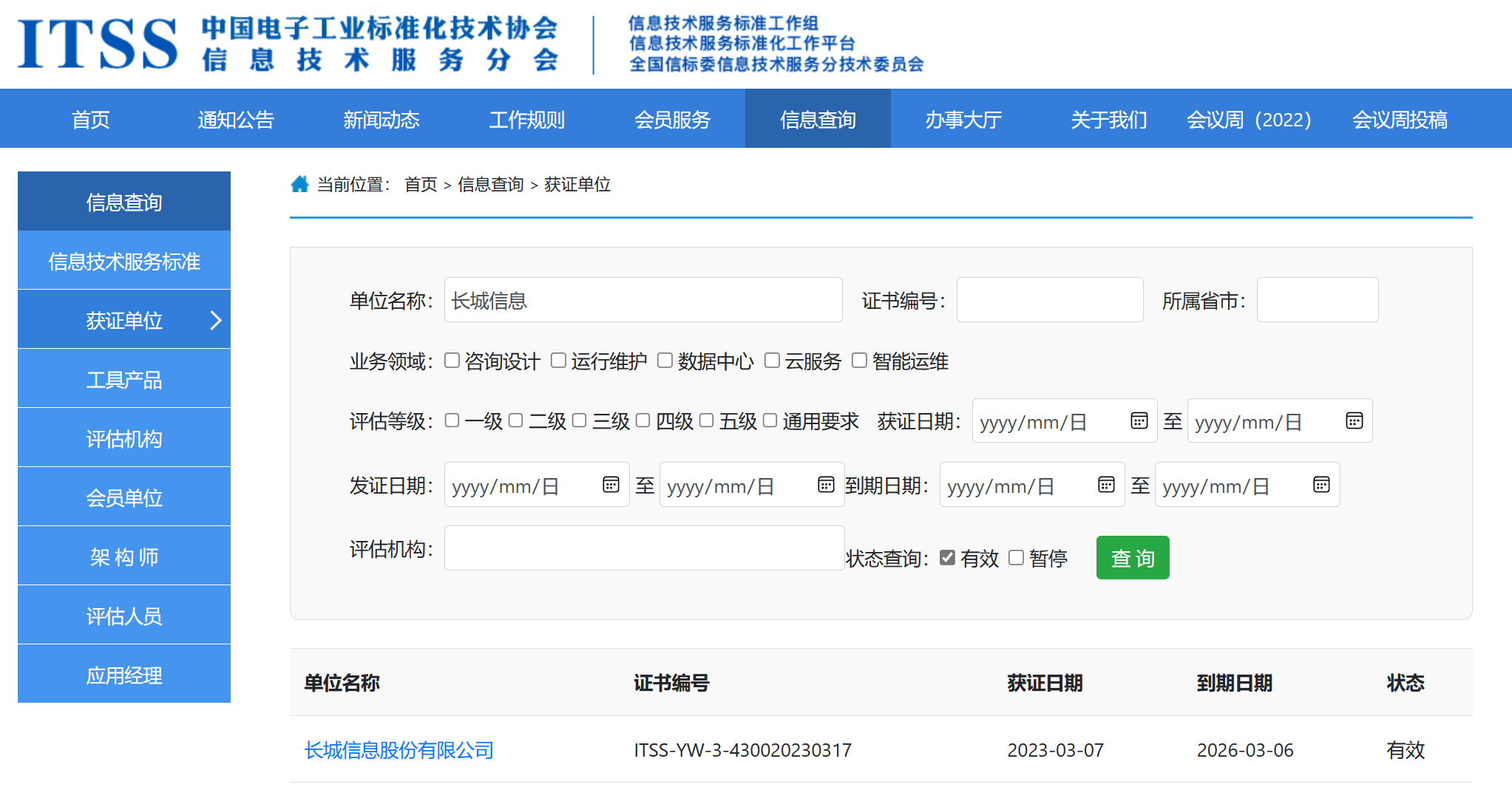Focus the 所属省市 input field
Image resolution: width=1512 pixels, height=787 pixels.
tap(1318, 300)
